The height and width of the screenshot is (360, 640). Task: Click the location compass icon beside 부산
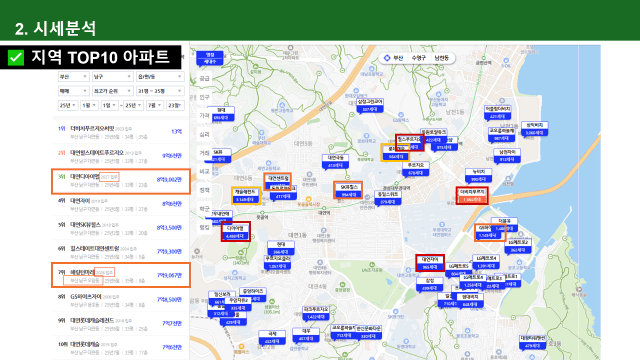pyautogui.click(x=387, y=58)
